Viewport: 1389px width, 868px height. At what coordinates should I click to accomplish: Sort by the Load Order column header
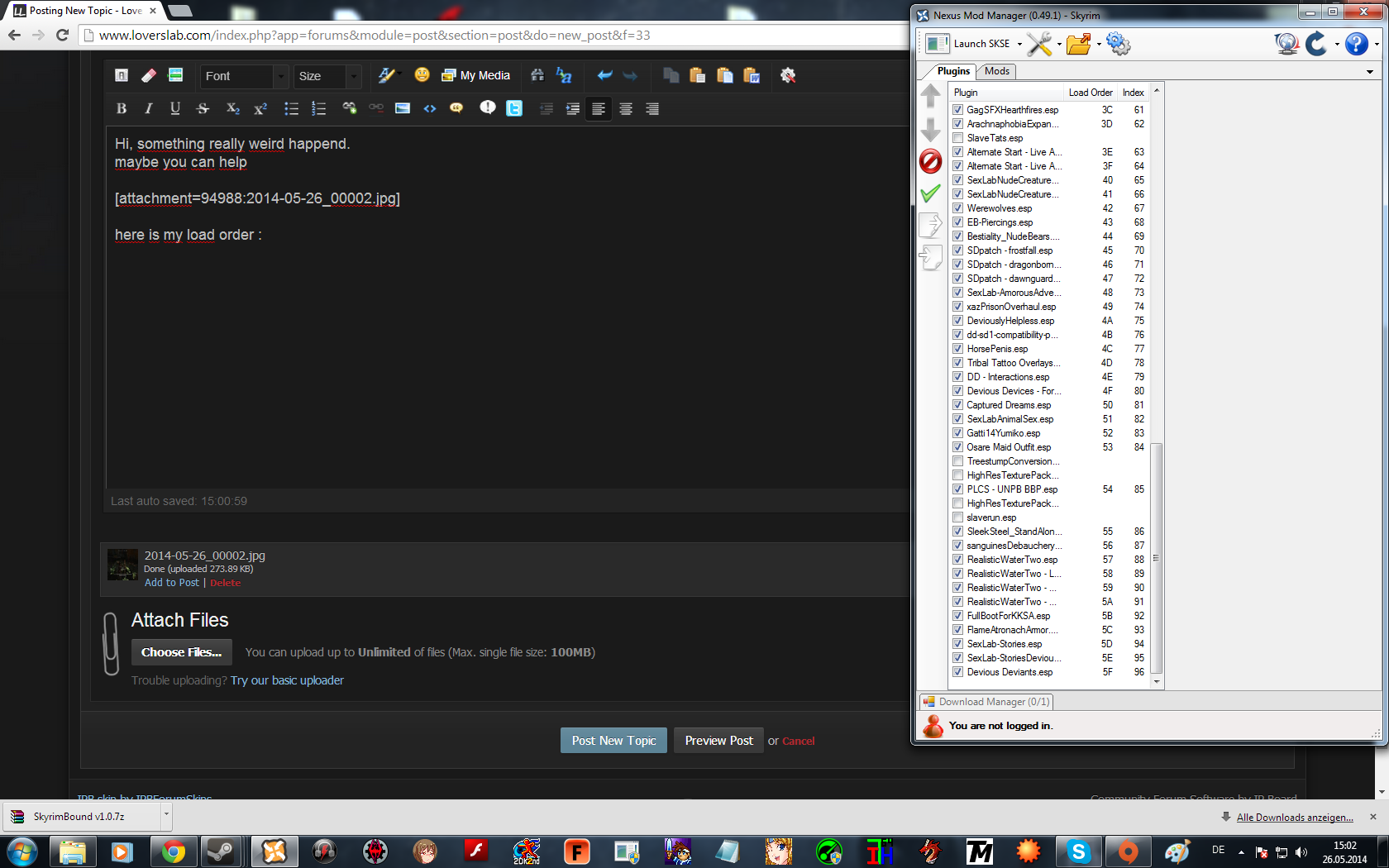pyautogui.click(x=1090, y=93)
